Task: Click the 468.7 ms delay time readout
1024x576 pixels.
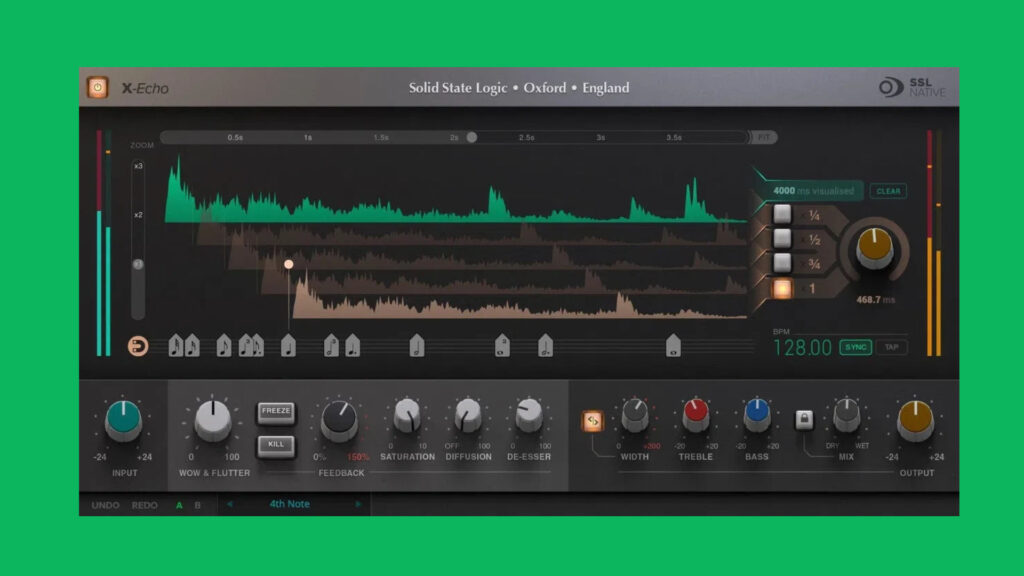Action: pyautogui.click(x=876, y=300)
